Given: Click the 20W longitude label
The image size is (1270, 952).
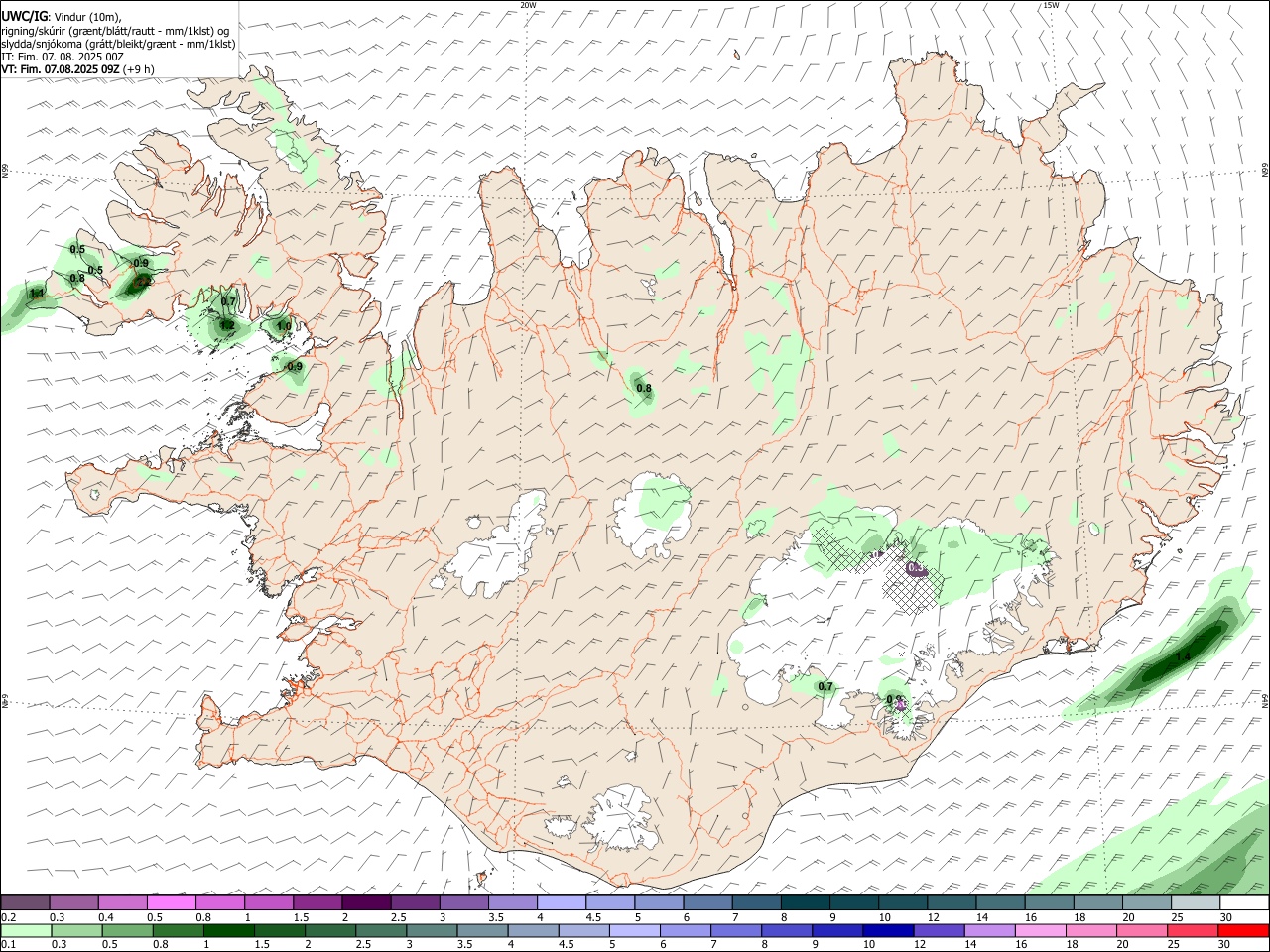Looking at the screenshot, I should pos(528,5).
